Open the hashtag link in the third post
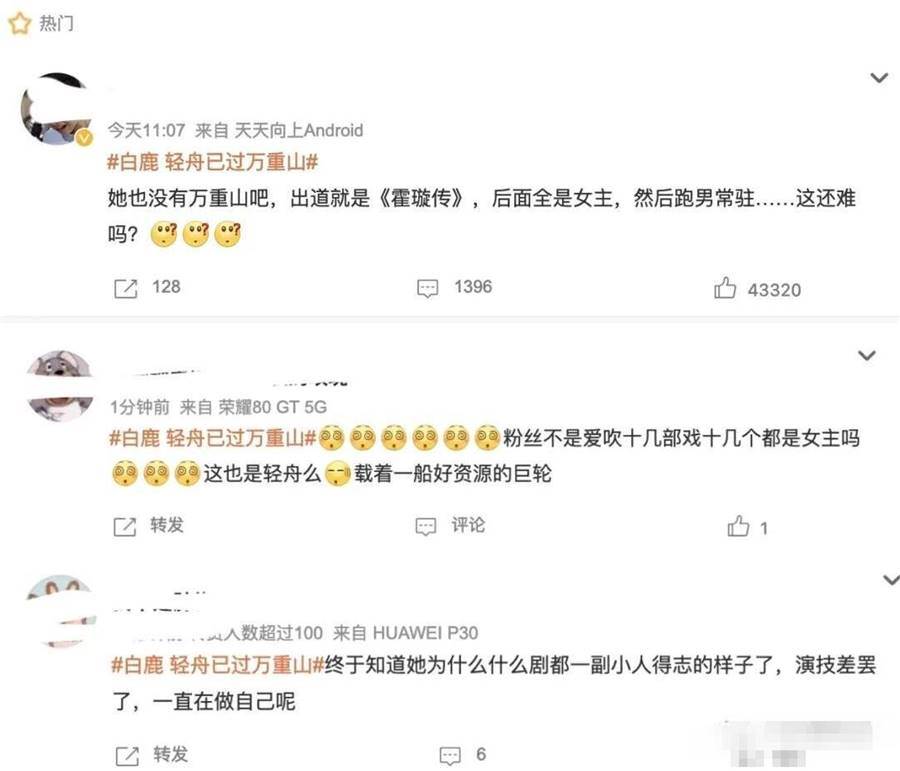Viewport: 900px width, 771px height. [218, 665]
